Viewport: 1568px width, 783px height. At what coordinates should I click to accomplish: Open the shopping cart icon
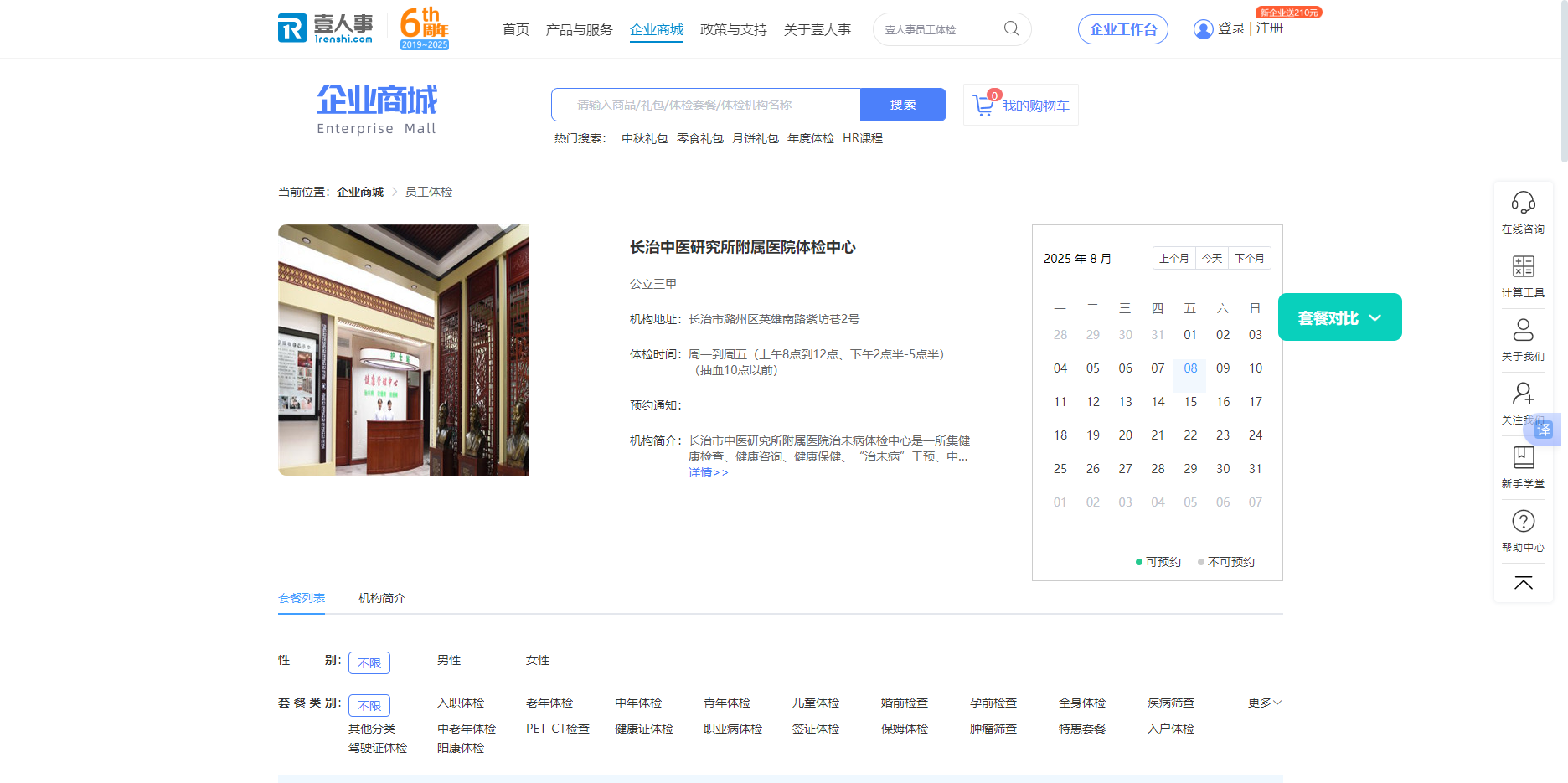pos(983,106)
